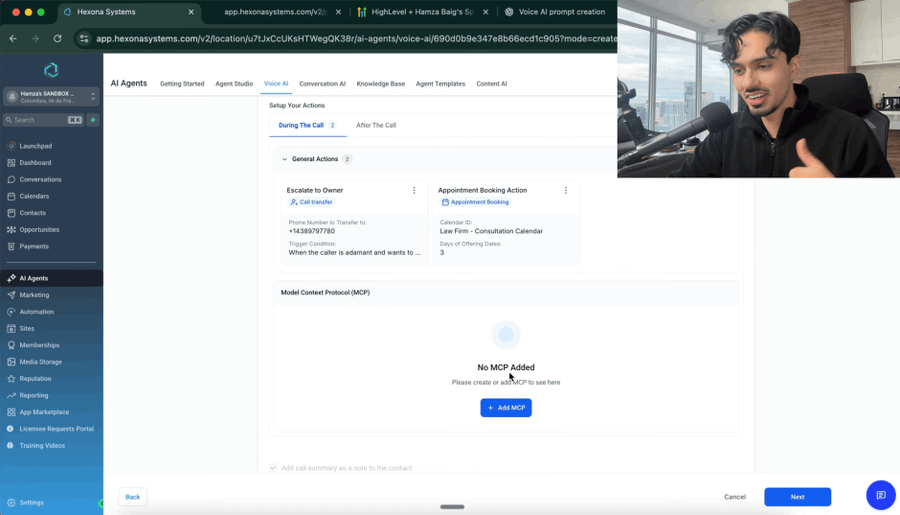Open the Appointment Booking Action card

506,222
